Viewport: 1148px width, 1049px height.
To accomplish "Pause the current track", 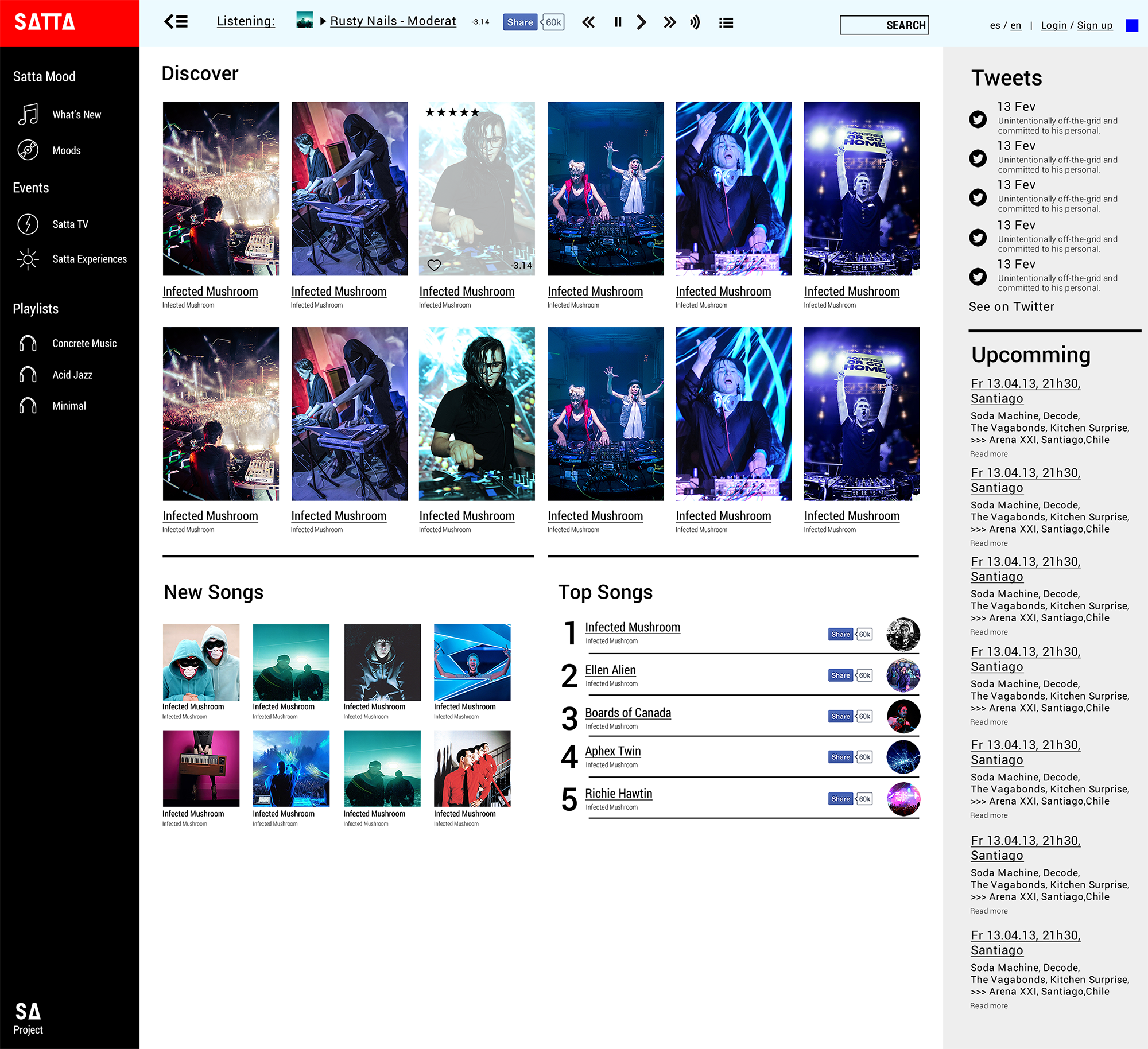I will click(618, 22).
